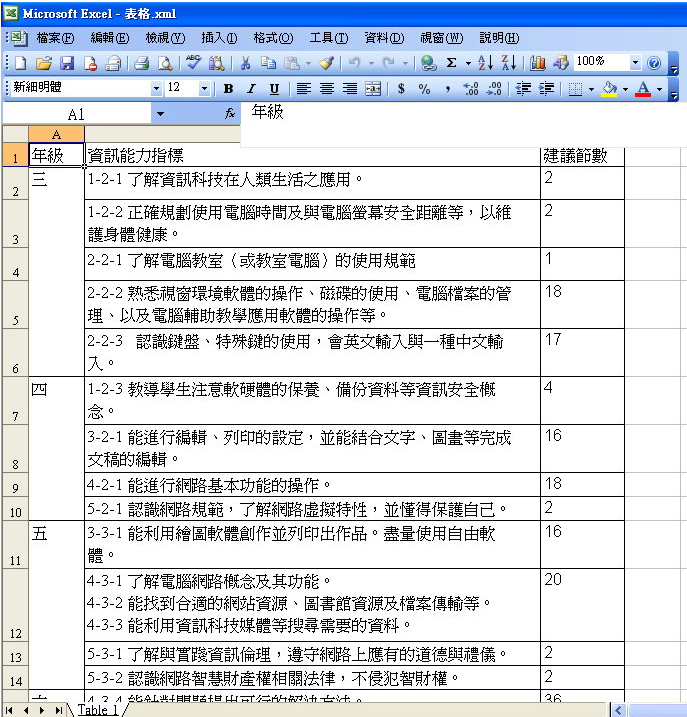Sort ascending with the A-Z icon
This screenshot has width=687, height=717.
tap(485, 63)
